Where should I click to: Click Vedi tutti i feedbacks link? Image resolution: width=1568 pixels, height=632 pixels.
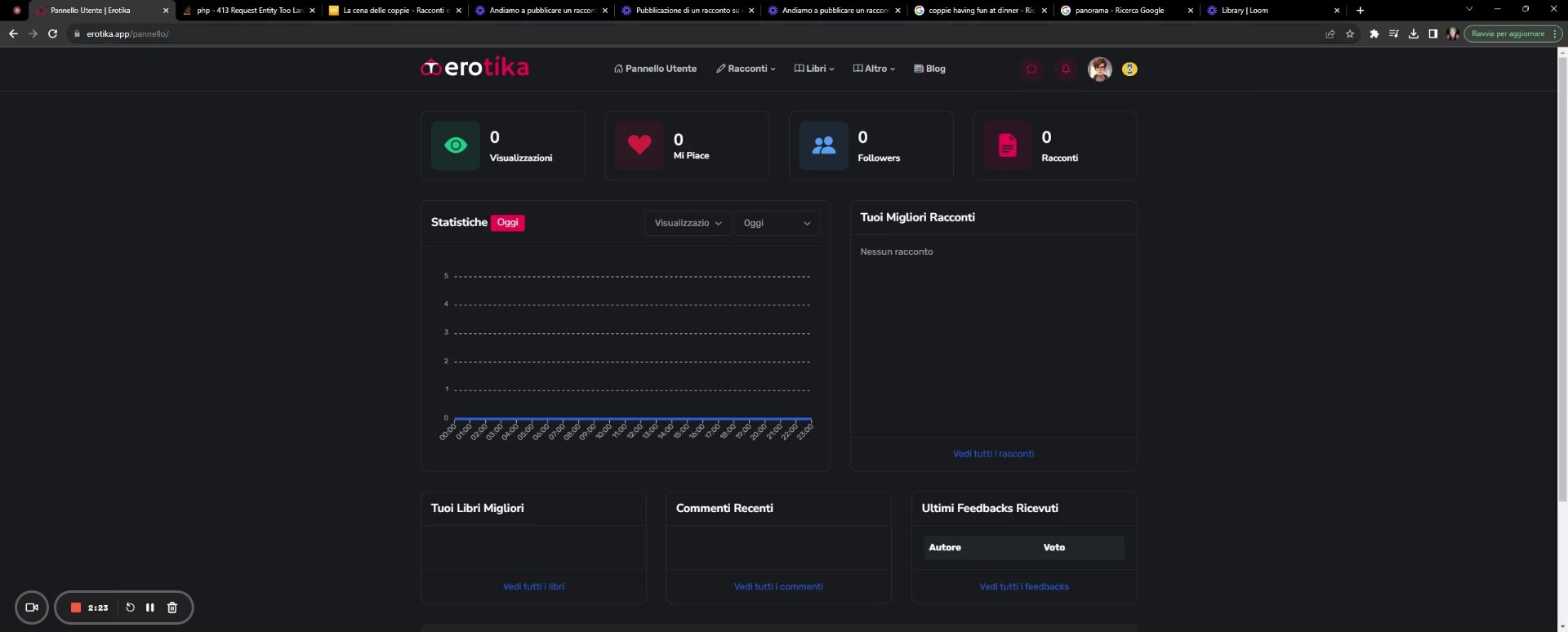pos(1024,587)
